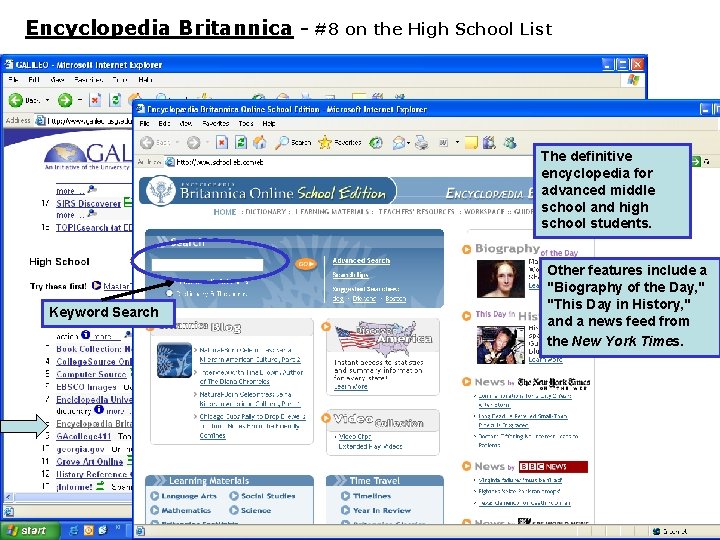The image size is (720, 540).
Task: Click GALILEO horizontal scrollbar left arrow
Action: pos(8,497)
